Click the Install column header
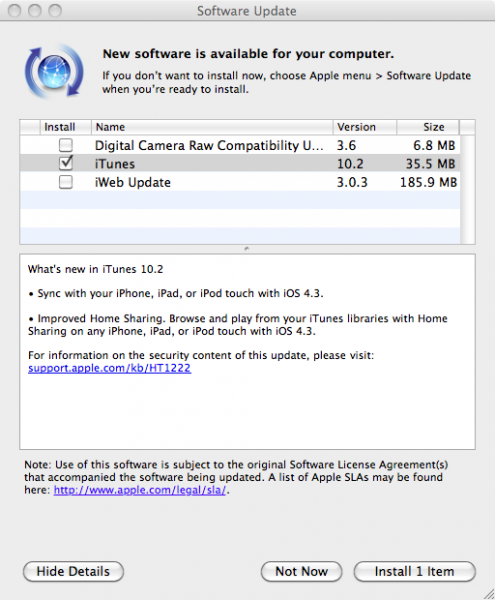The width and height of the screenshot is (495, 600). [65, 127]
